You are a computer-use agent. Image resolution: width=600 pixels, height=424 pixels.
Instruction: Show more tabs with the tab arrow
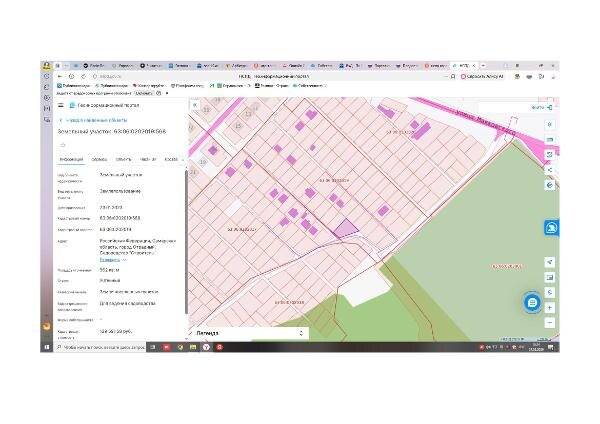point(183,160)
